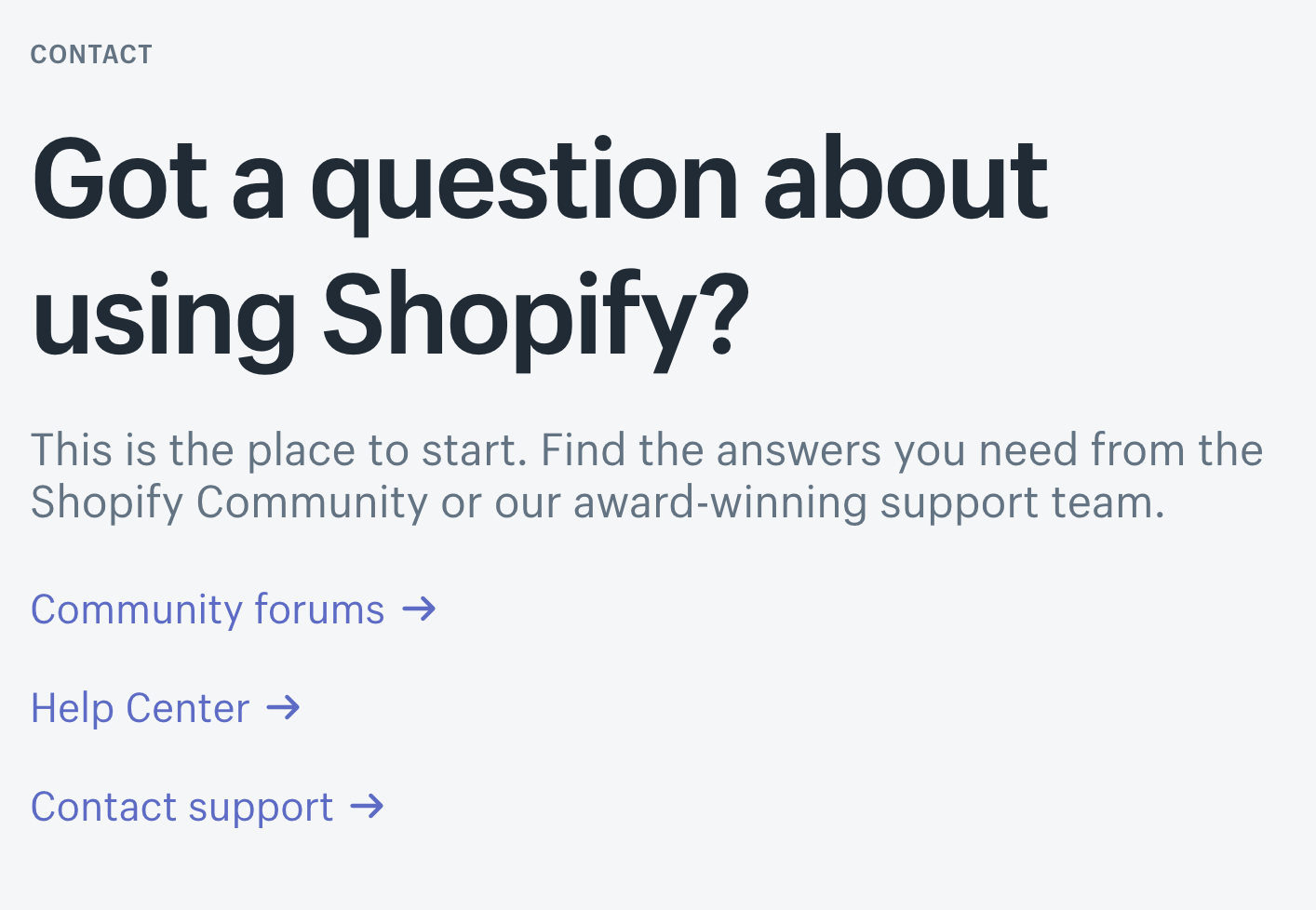This screenshot has width=1316, height=910.
Task: Click the arrow icon beside Contact support
Action: coord(369,807)
